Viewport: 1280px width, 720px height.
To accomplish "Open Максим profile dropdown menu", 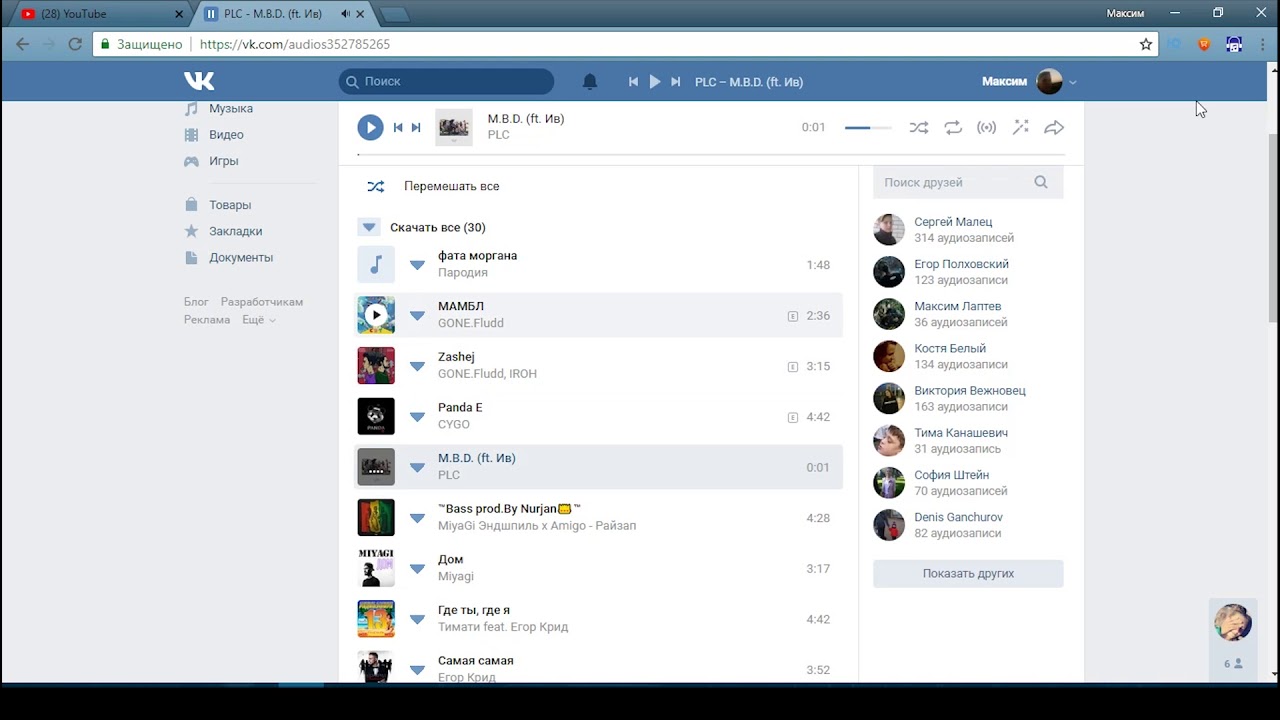I will 1030,82.
